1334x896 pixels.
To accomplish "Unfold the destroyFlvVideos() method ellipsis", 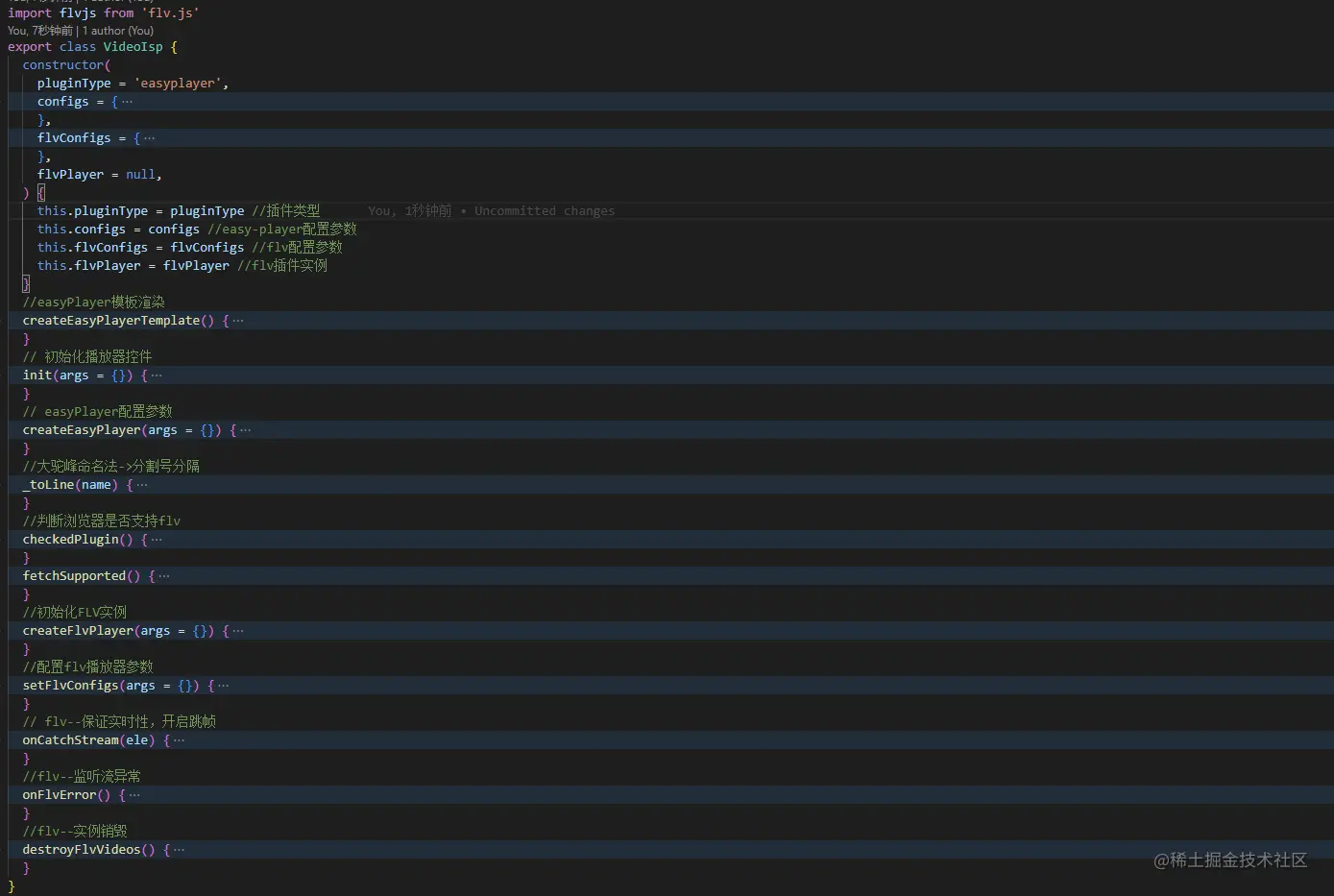I will pyautogui.click(x=179, y=850).
